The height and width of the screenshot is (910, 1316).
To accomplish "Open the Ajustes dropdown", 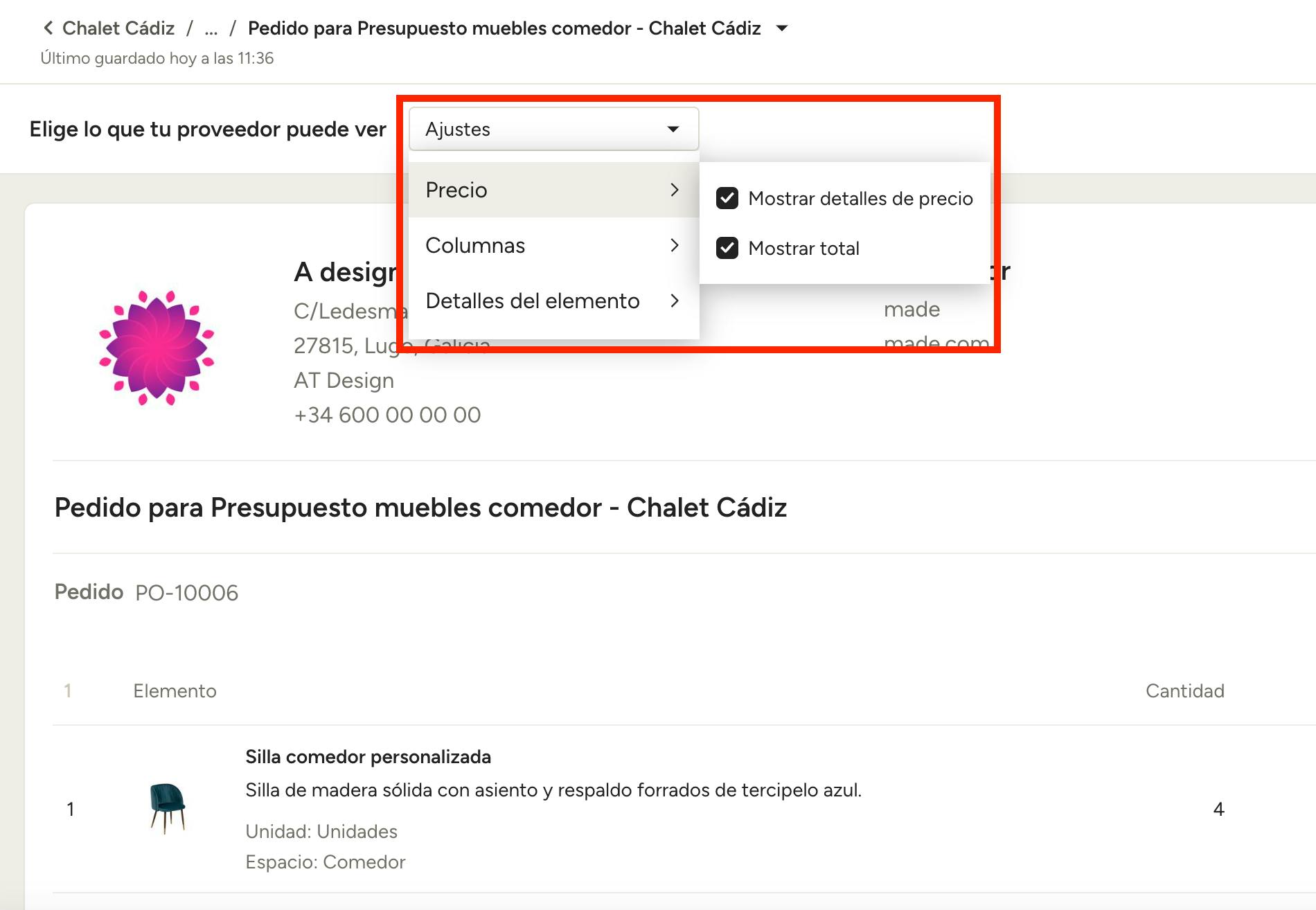I will pyautogui.click(x=553, y=130).
